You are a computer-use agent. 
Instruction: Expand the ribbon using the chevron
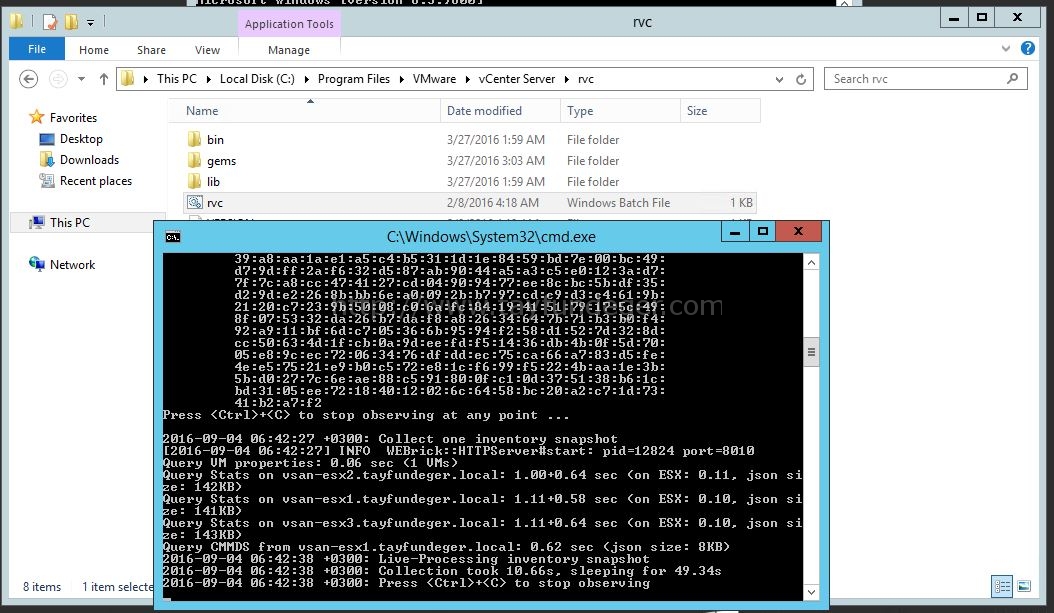1006,48
